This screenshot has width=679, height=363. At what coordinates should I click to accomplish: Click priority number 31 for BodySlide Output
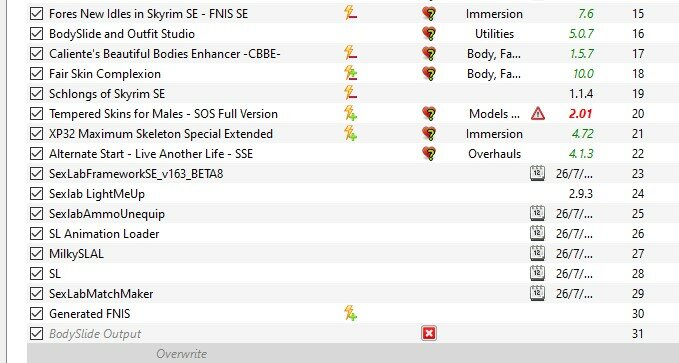point(637,334)
